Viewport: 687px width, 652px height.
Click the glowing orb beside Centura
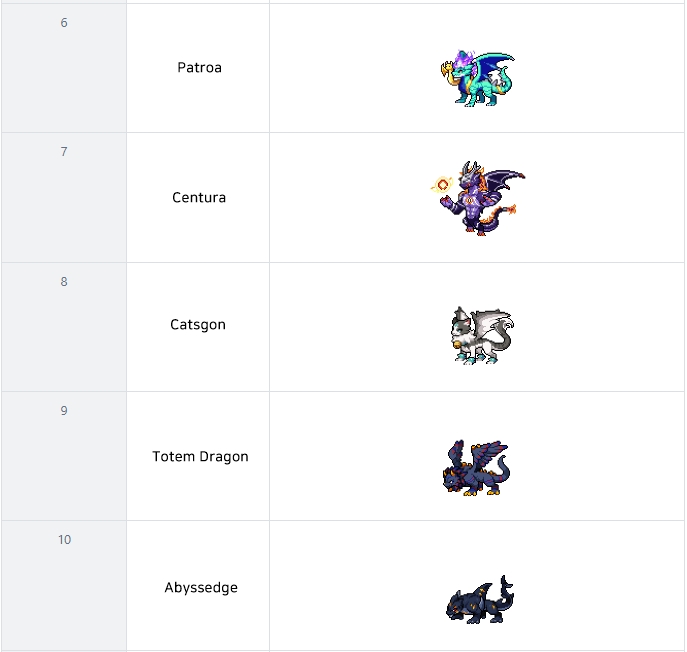442,184
